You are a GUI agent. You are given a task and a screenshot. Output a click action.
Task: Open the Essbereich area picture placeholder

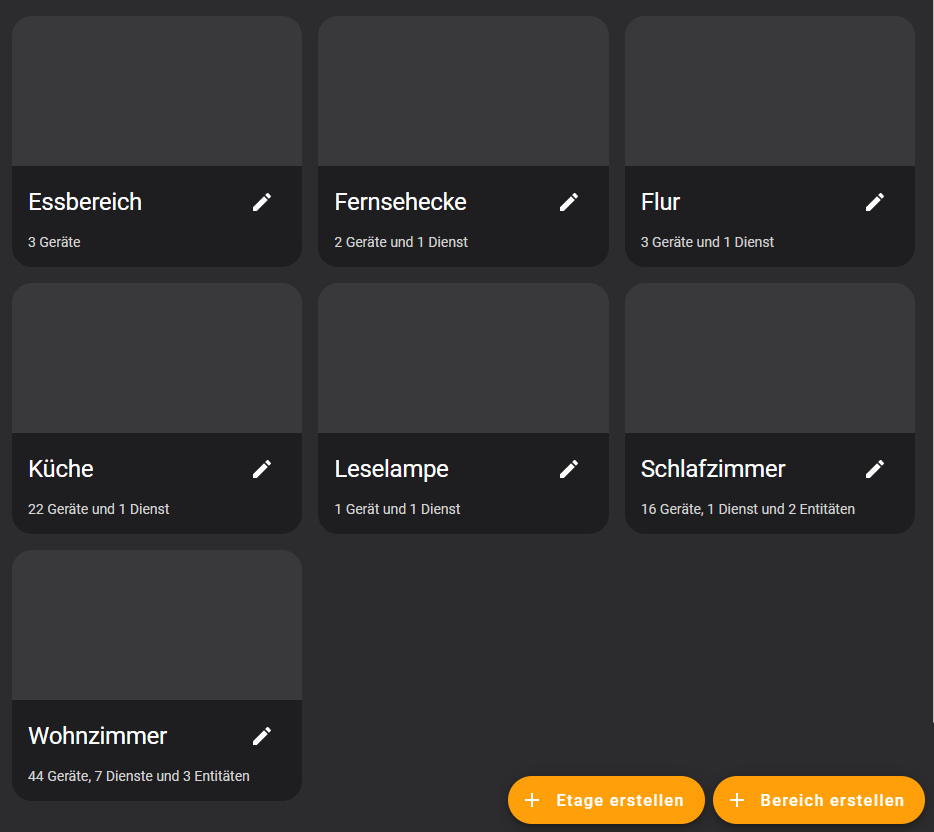[157, 91]
